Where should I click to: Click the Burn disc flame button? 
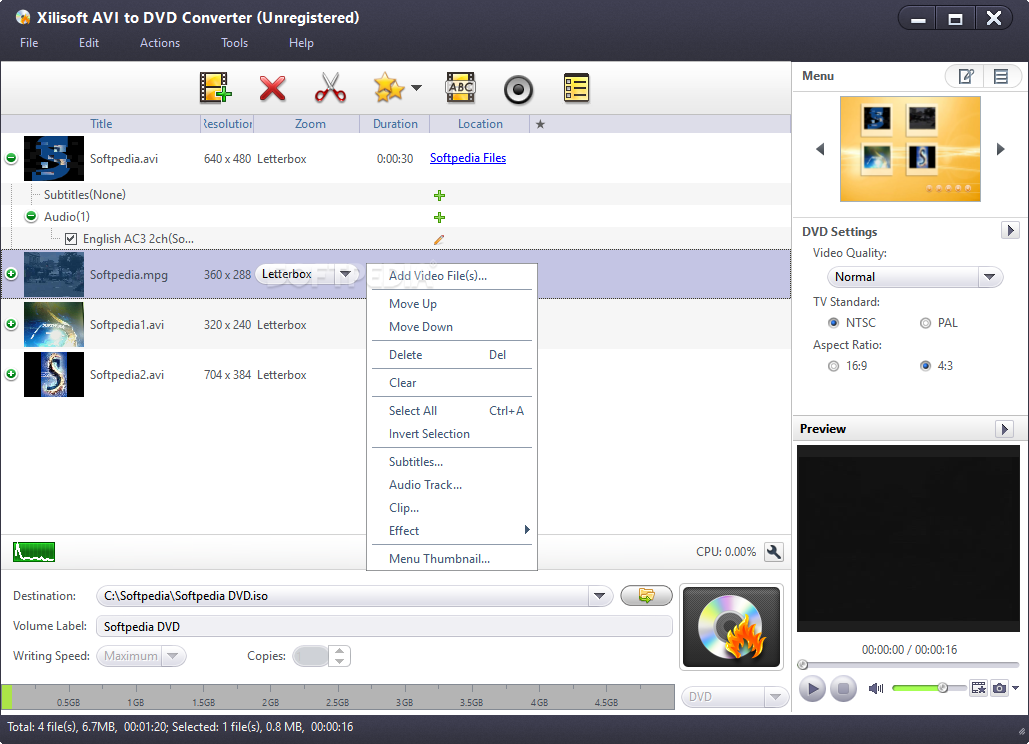point(731,627)
